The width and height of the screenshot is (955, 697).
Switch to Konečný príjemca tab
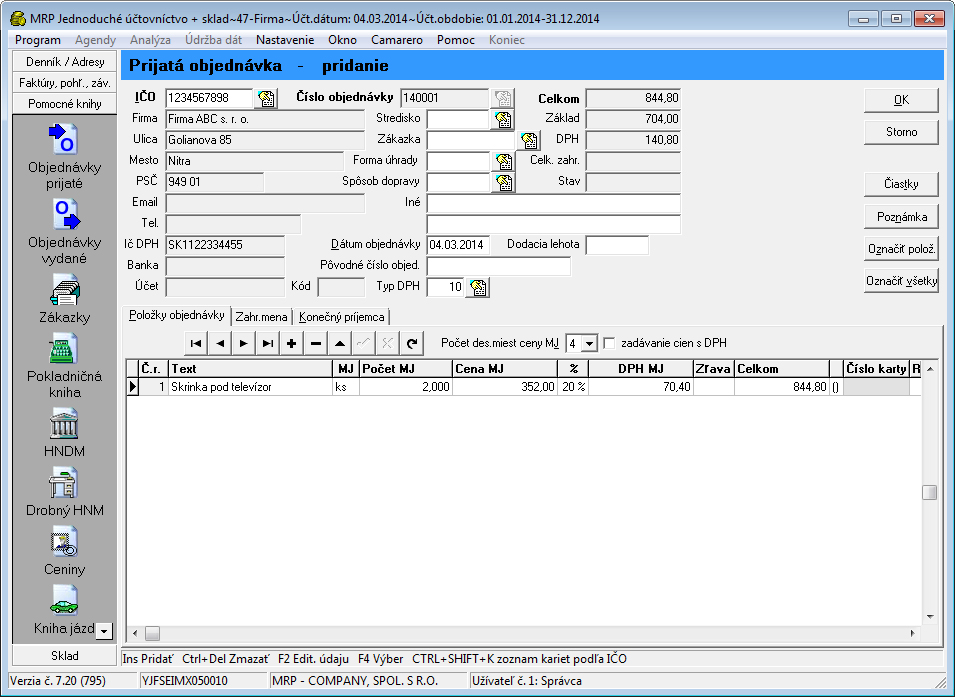click(x=341, y=317)
